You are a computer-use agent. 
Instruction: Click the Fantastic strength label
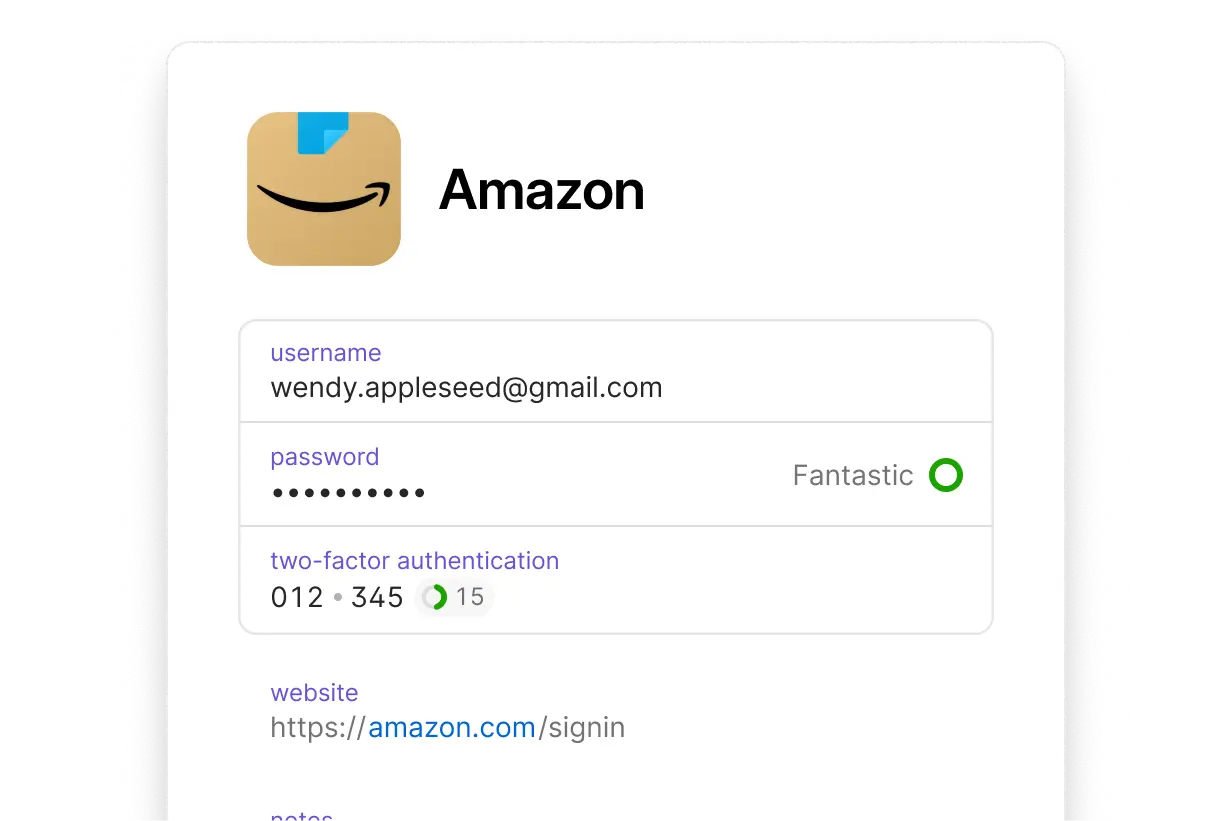click(853, 475)
